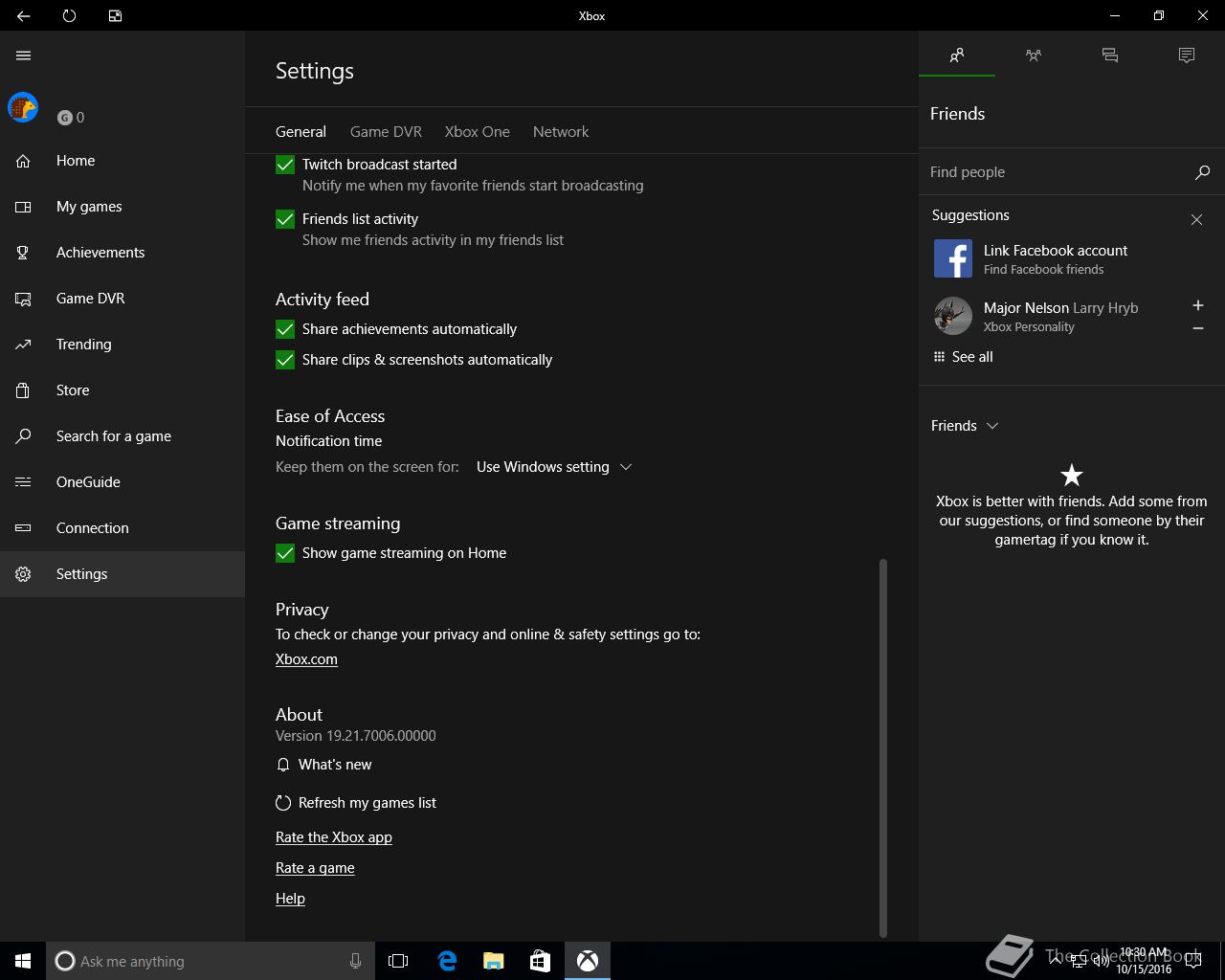This screenshot has height=980, width=1225.
Task: Open Achievements in sidebar
Action: tap(122, 253)
